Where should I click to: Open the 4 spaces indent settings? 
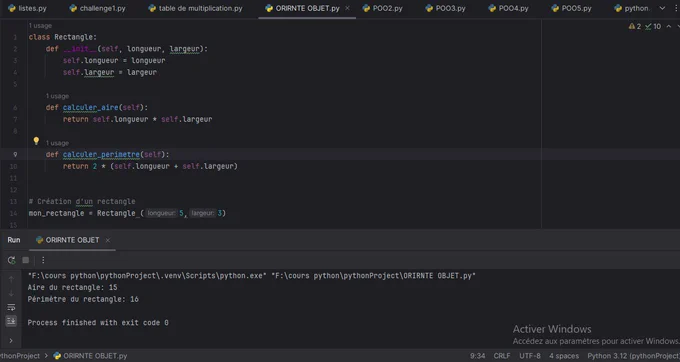[x=564, y=356]
